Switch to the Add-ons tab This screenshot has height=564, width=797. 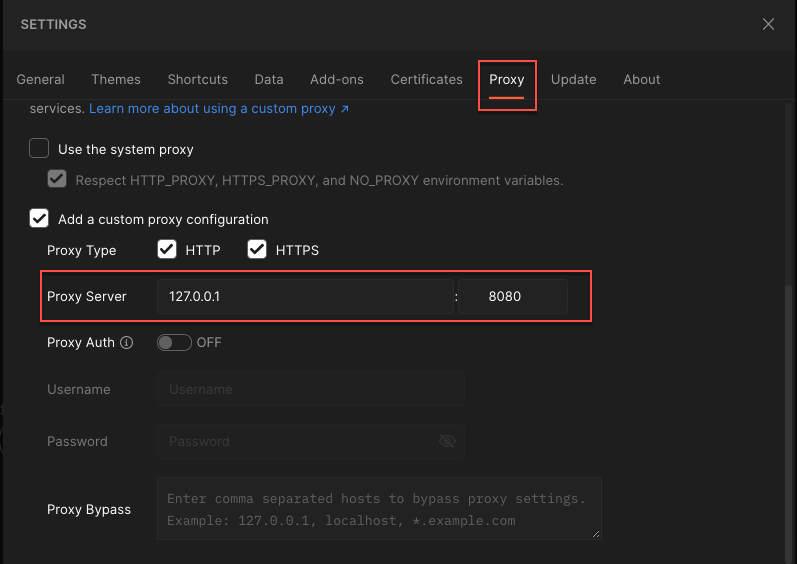click(337, 79)
